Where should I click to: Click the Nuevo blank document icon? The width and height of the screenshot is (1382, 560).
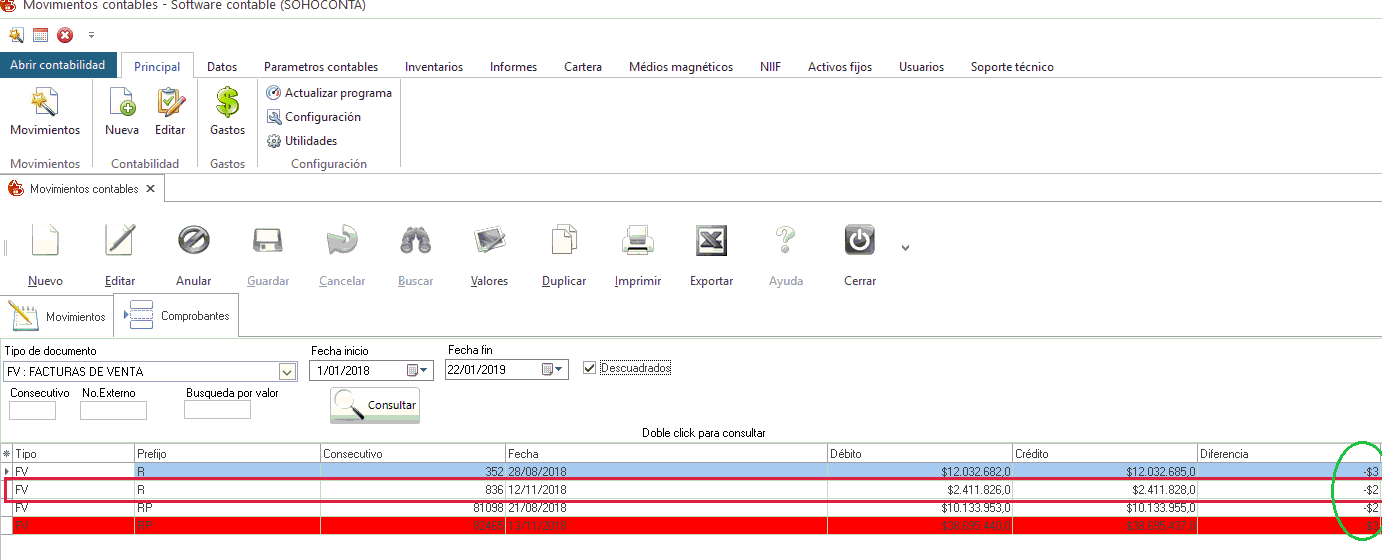[x=45, y=241]
